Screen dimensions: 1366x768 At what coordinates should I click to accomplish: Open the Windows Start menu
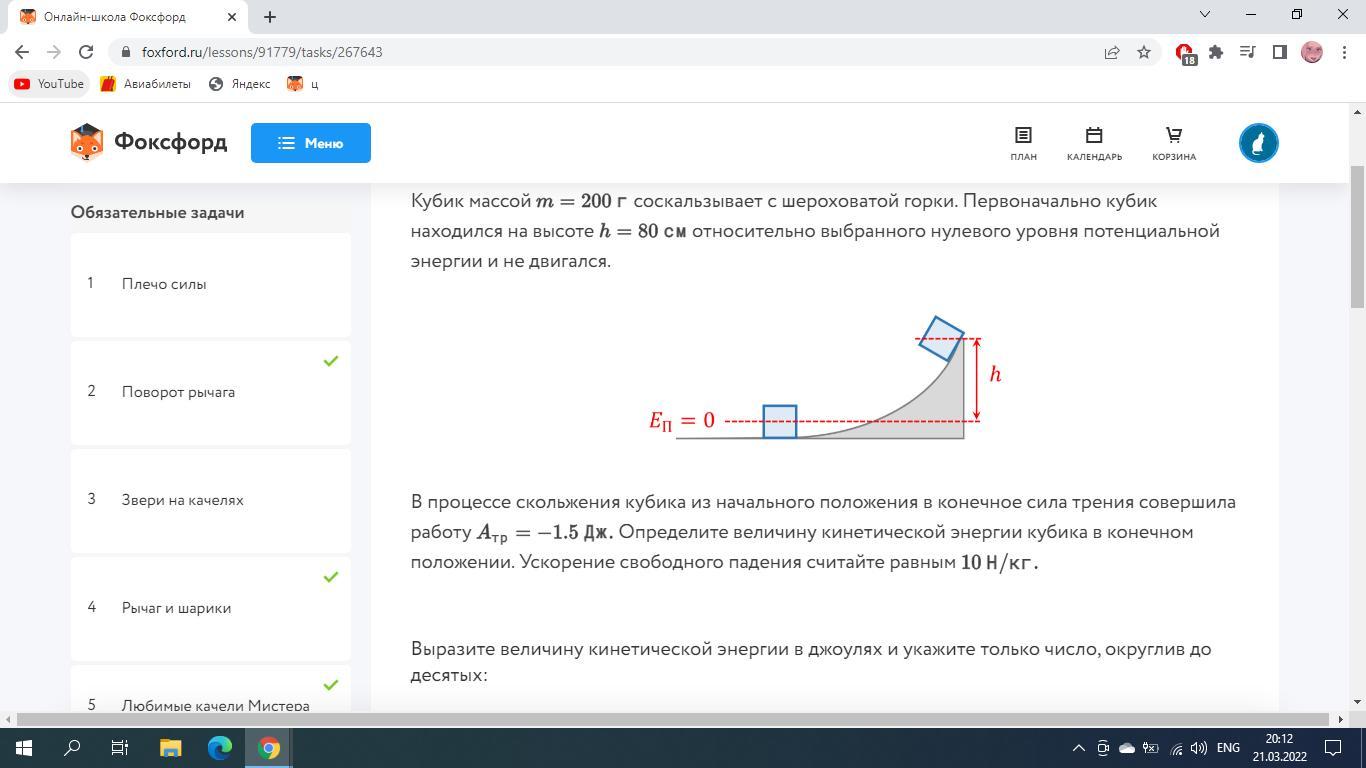(x=24, y=748)
